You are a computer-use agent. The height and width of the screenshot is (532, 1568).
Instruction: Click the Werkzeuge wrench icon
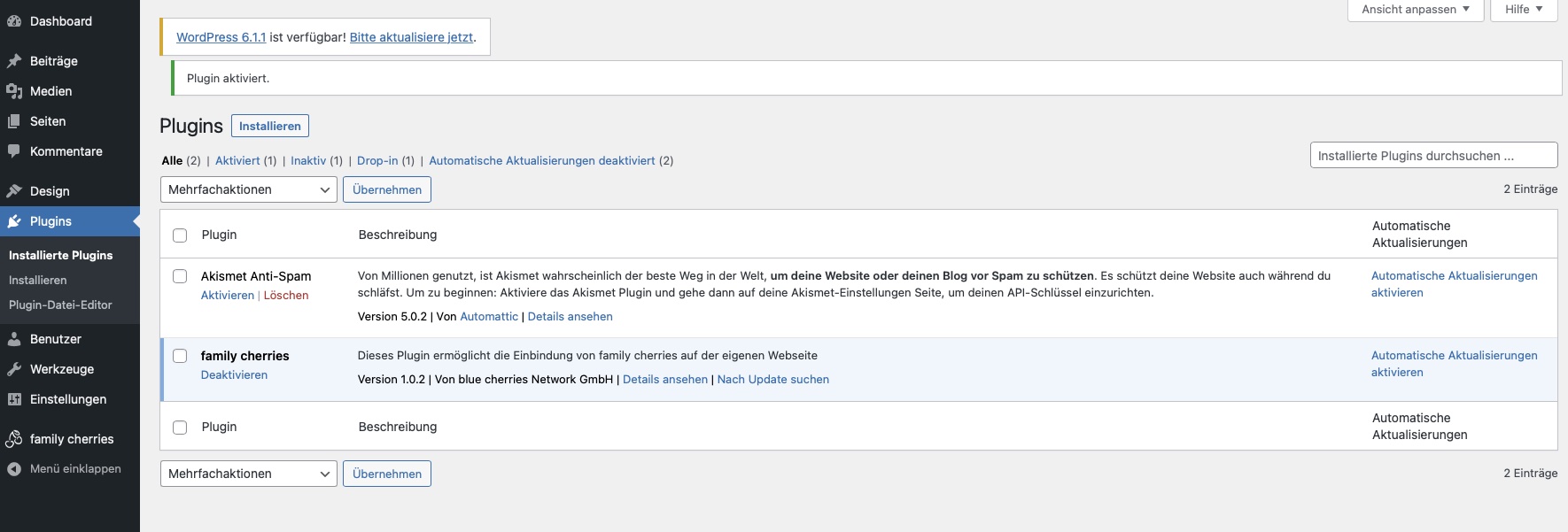(x=14, y=369)
